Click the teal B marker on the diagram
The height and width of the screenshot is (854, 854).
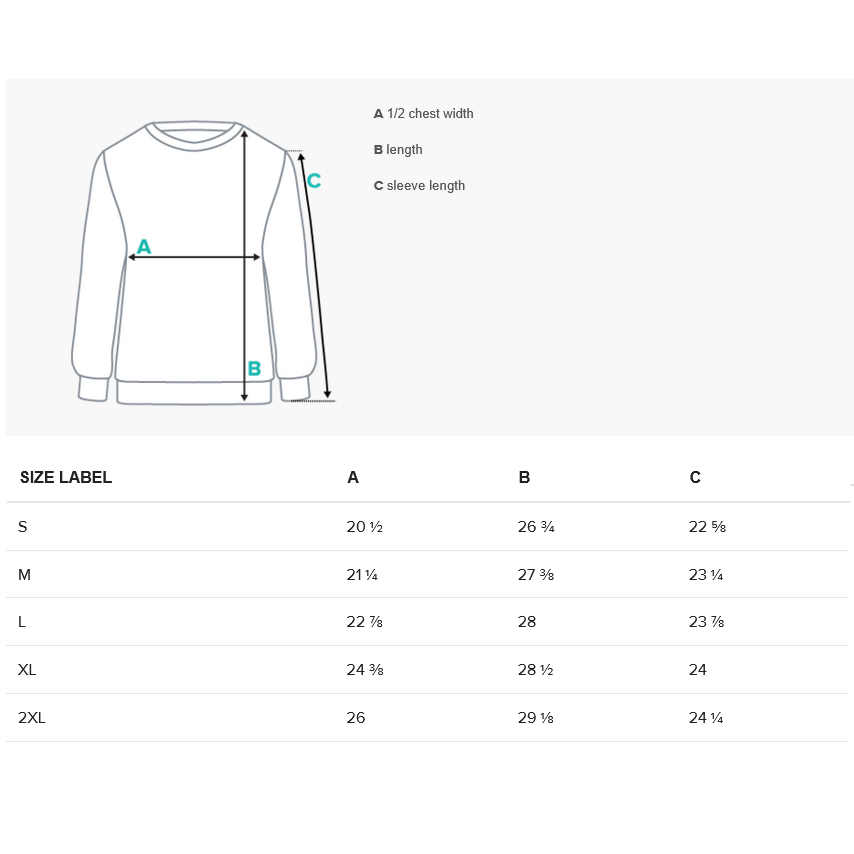[x=254, y=369]
